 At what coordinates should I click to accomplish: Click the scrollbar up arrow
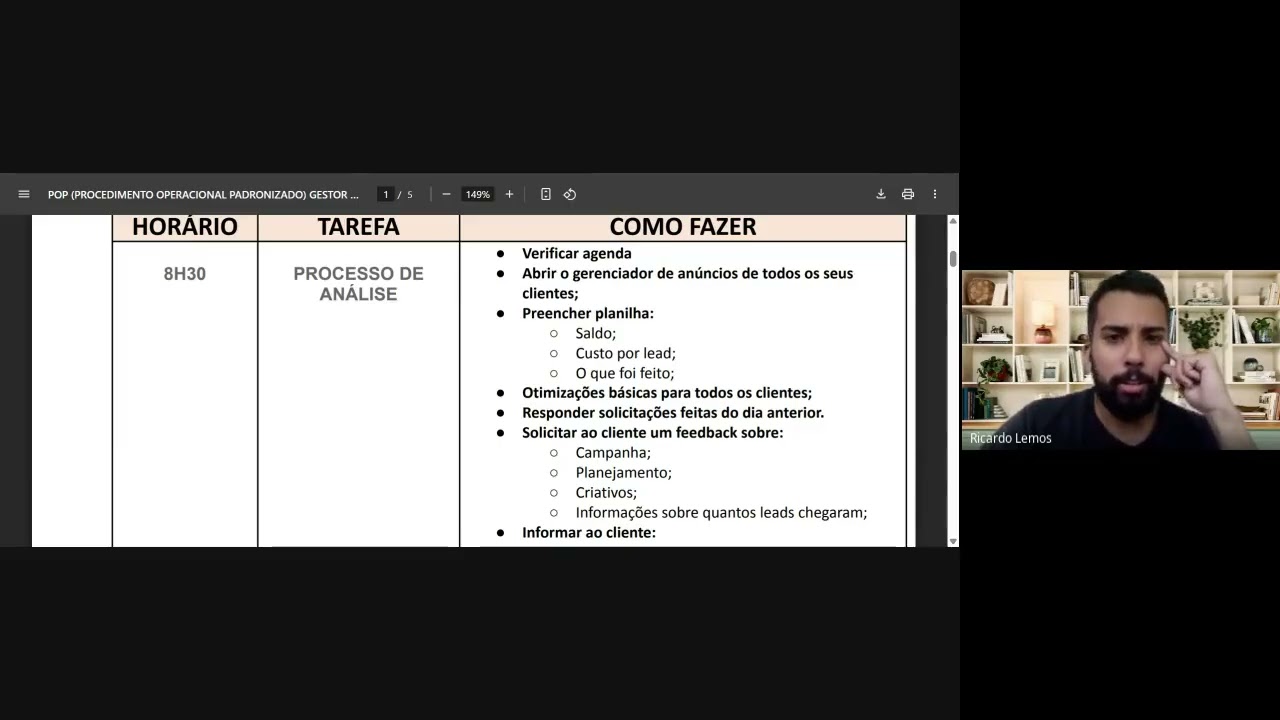[x=953, y=220]
